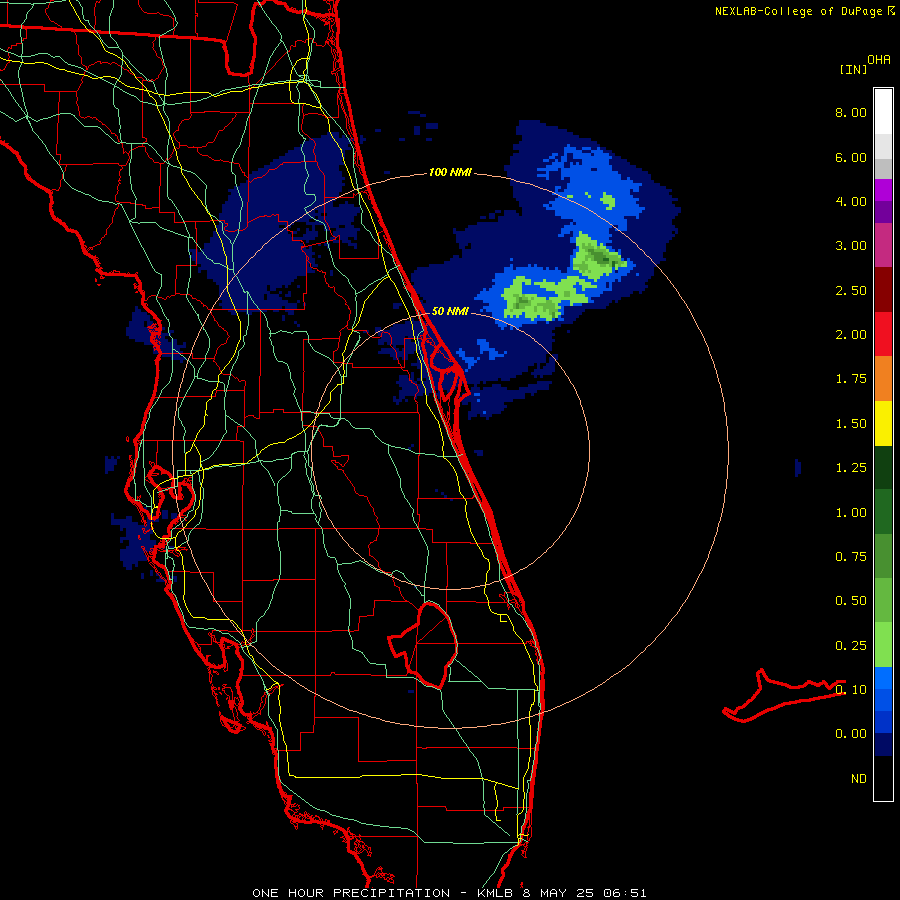Pick the yellow swatch beside 1.50
900x900 pixels.
pos(883,423)
